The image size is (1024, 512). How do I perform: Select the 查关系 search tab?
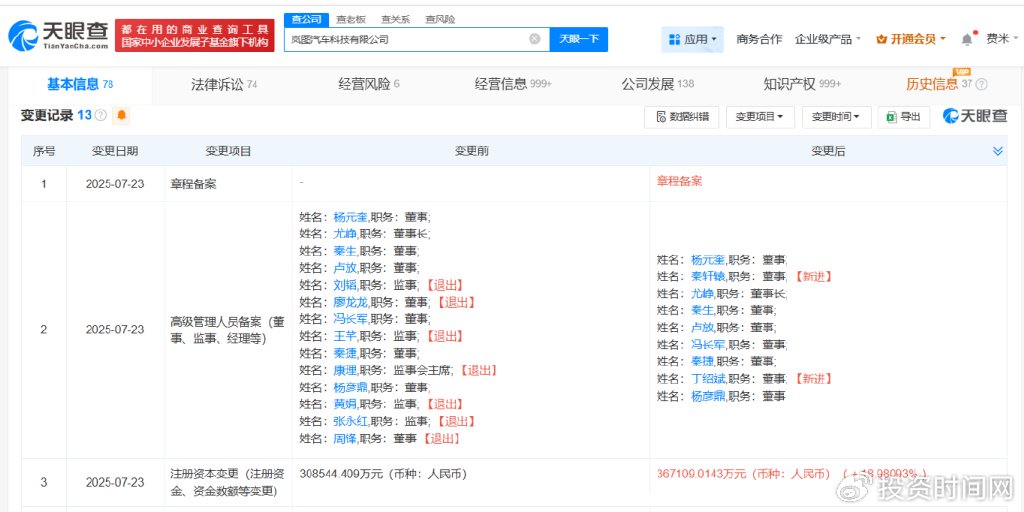[x=395, y=19]
